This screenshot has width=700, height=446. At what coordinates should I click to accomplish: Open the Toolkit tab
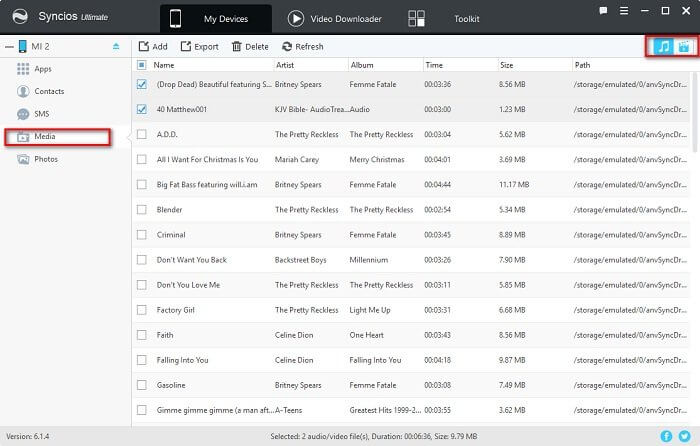pos(467,19)
